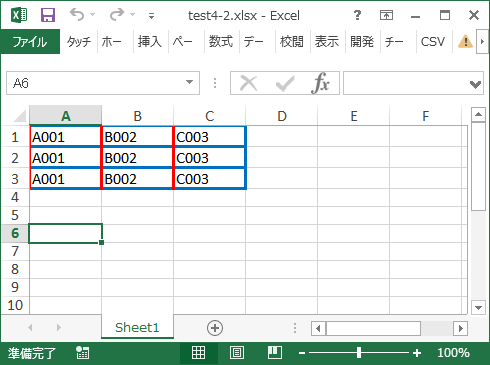Open ribbon display options icon
Image resolution: width=490 pixels, height=365 pixels.
pyautogui.click(x=386, y=15)
